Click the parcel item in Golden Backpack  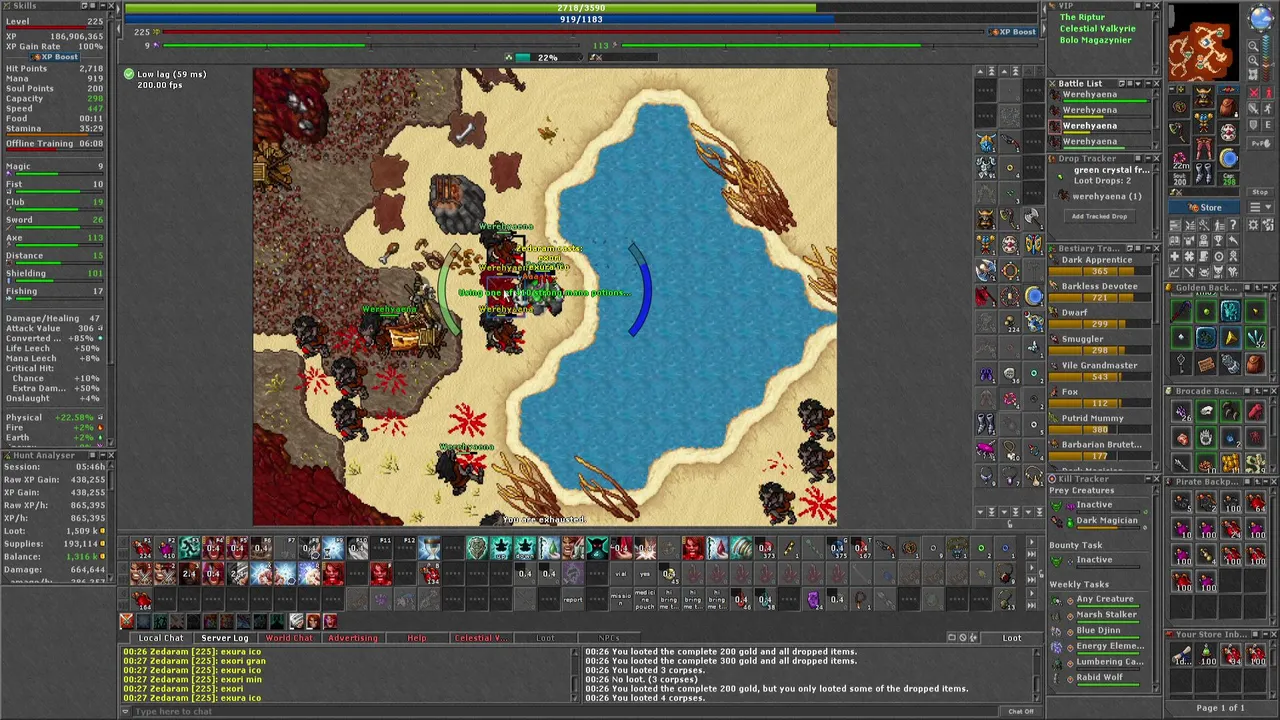click(x=1206, y=362)
